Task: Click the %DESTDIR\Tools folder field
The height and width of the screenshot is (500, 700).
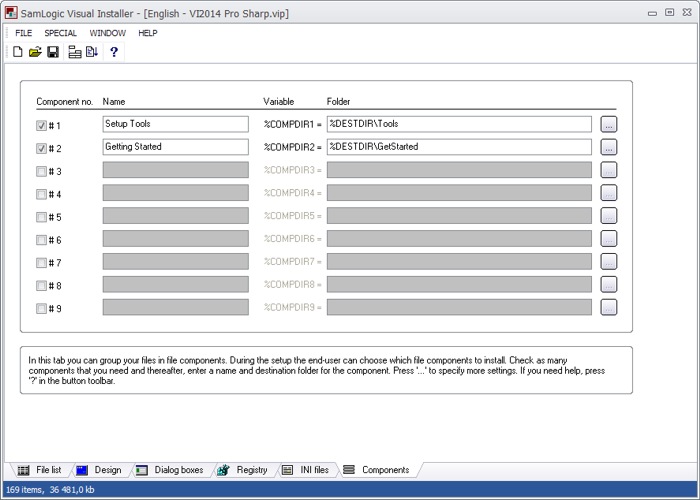Action: click(459, 124)
